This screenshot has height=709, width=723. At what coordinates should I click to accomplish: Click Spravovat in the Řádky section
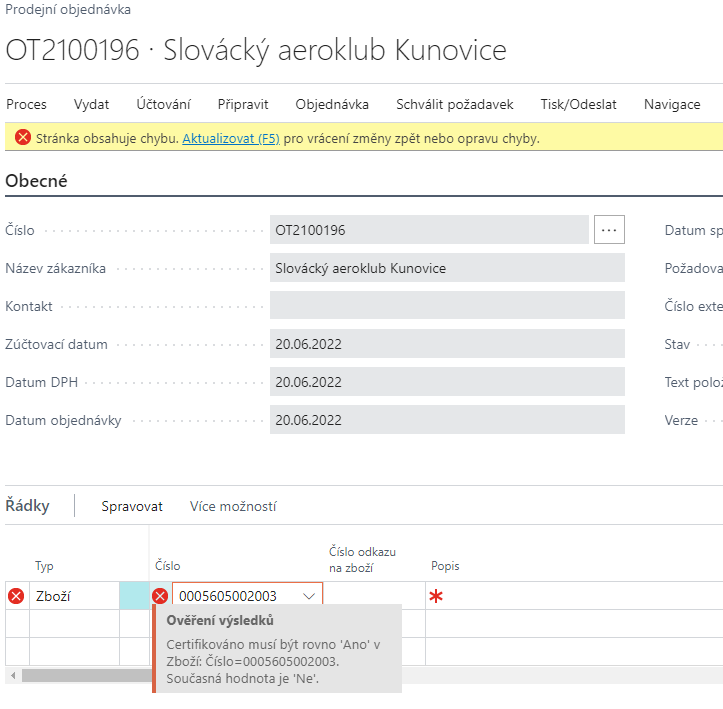[132, 506]
